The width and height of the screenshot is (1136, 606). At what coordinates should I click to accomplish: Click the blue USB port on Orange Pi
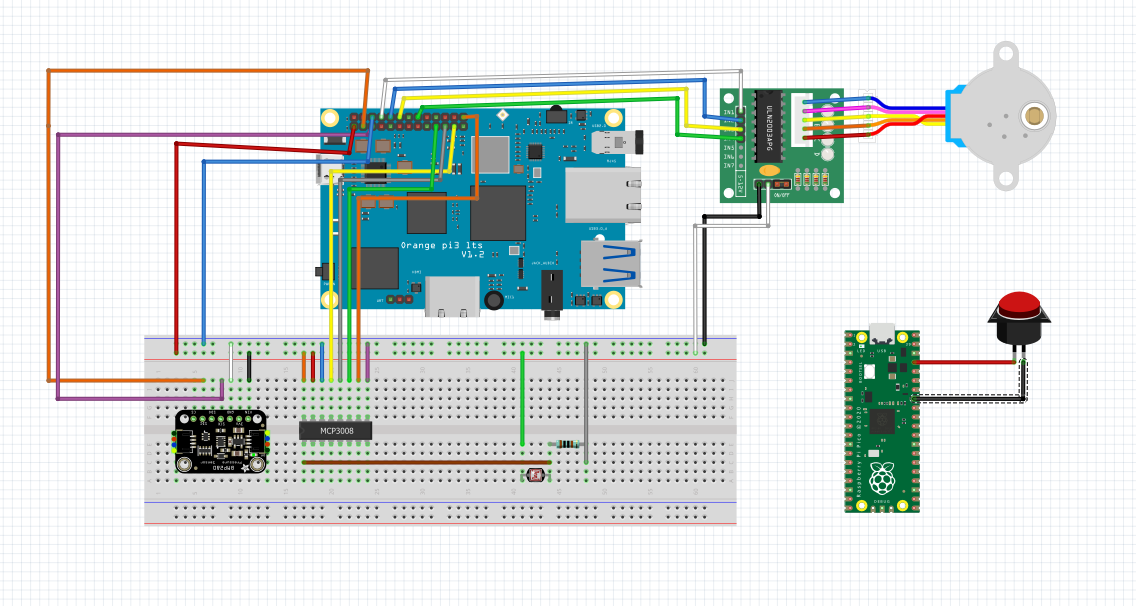coord(611,264)
